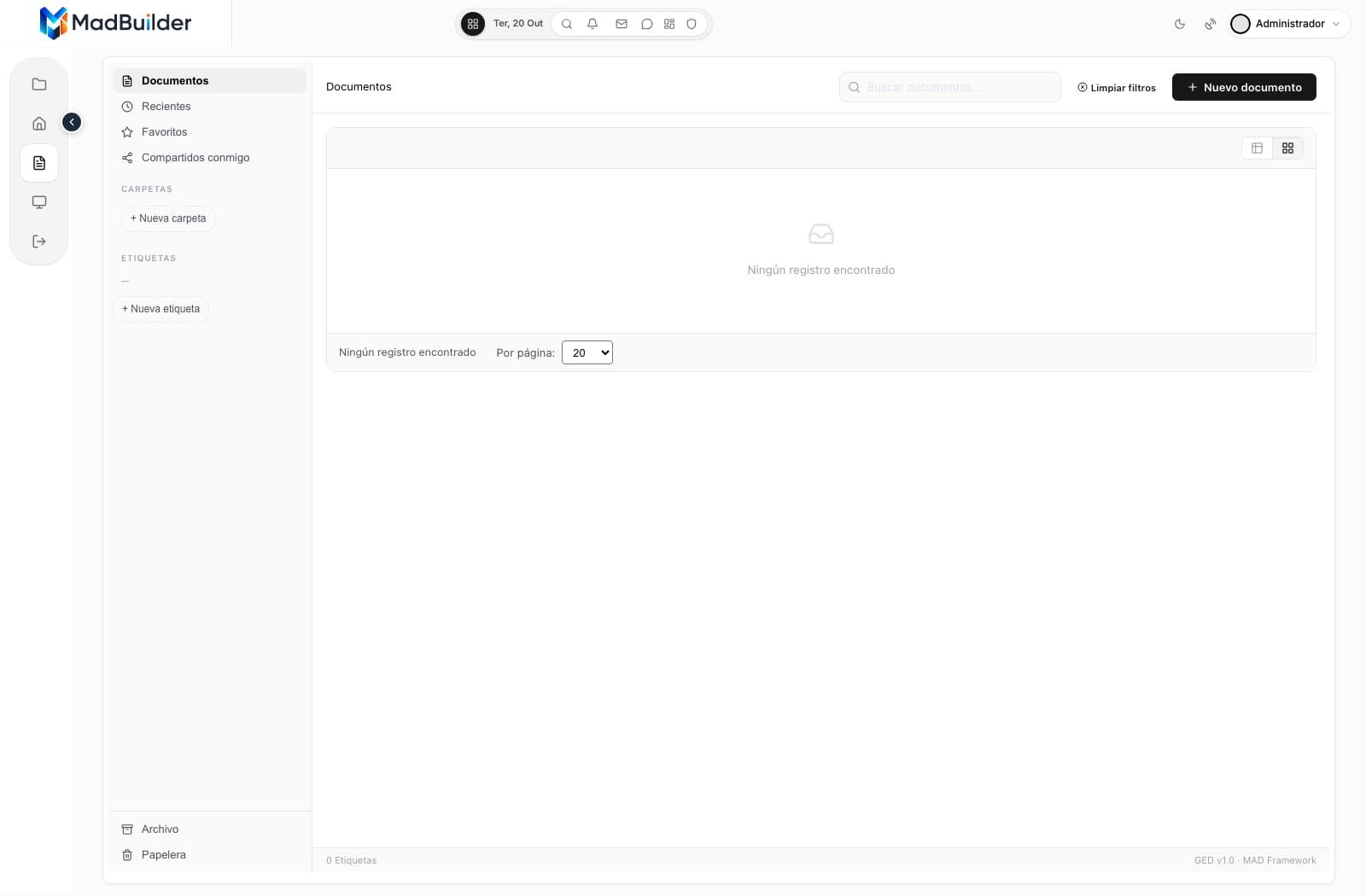Open Recientes list
The image size is (1366, 896).
(x=209, y=107)
